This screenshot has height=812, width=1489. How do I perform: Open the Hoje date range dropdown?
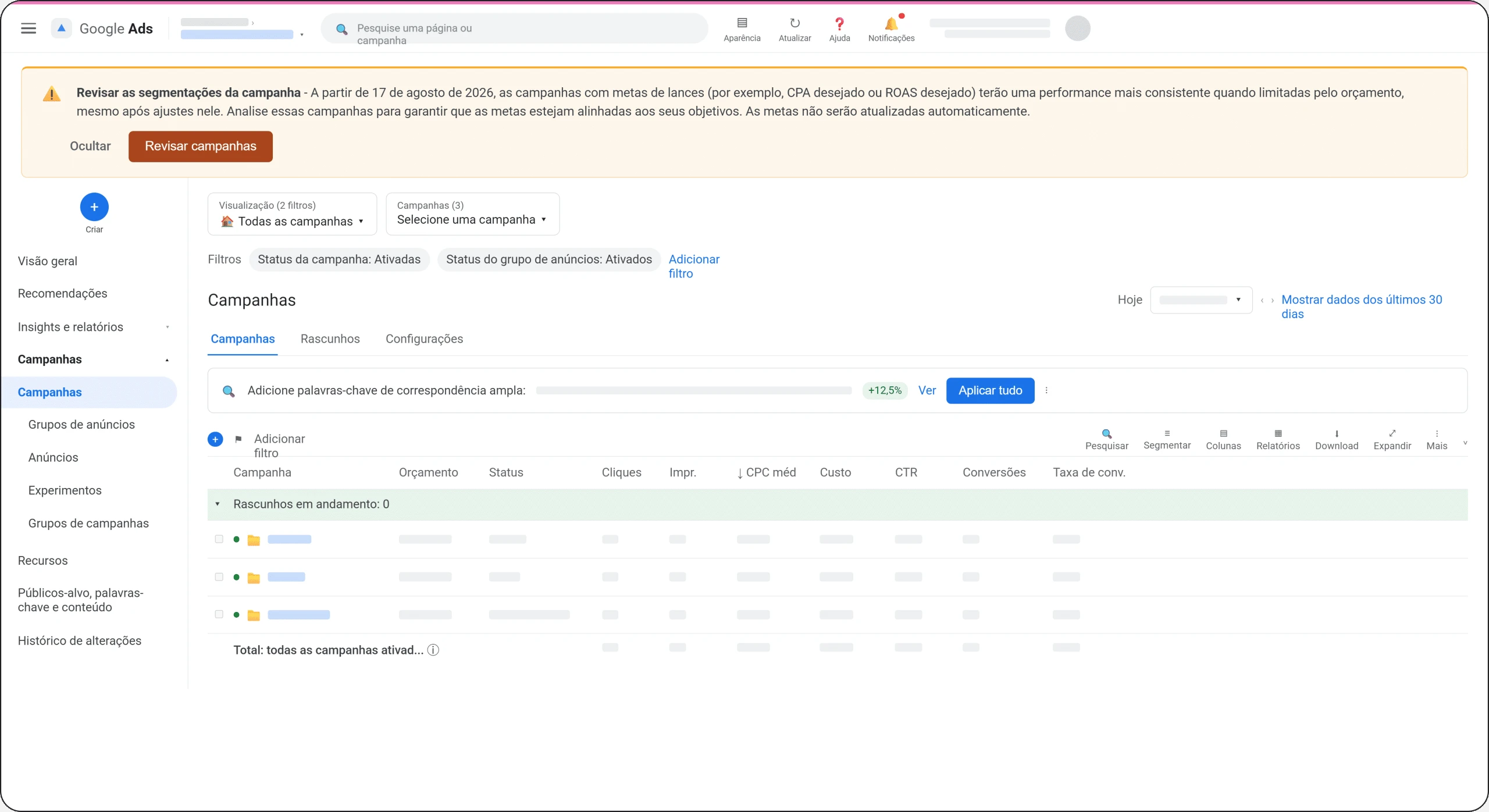click(1201, 300)
